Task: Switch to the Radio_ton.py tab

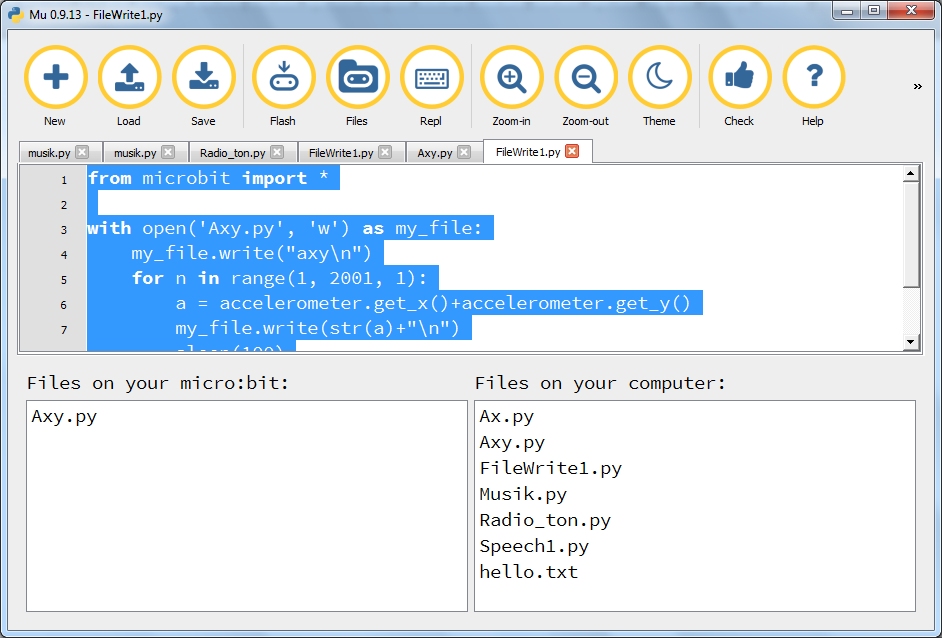Action: coord(232,153)
